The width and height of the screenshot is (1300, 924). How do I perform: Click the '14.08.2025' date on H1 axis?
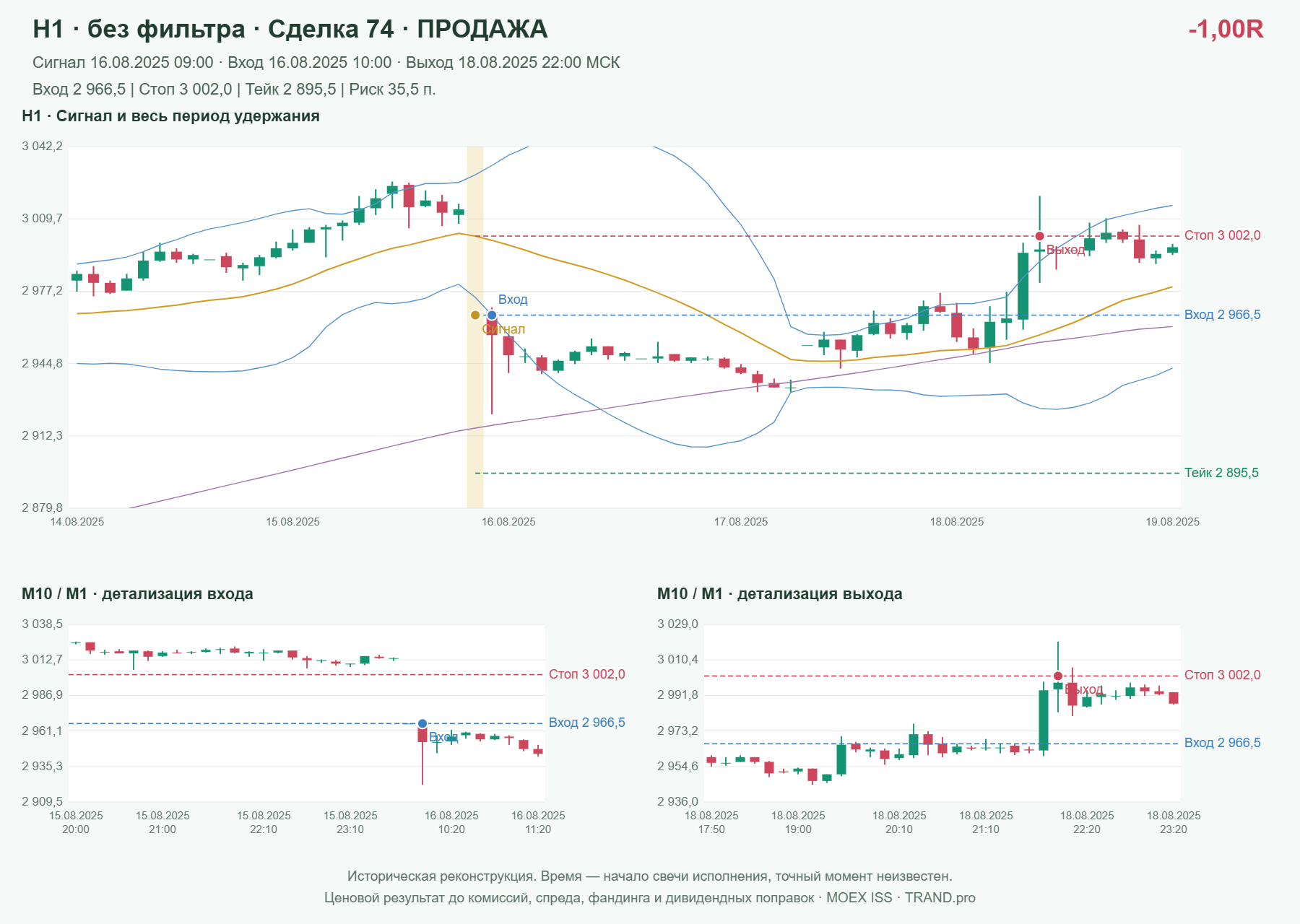(x=77, y=522)
